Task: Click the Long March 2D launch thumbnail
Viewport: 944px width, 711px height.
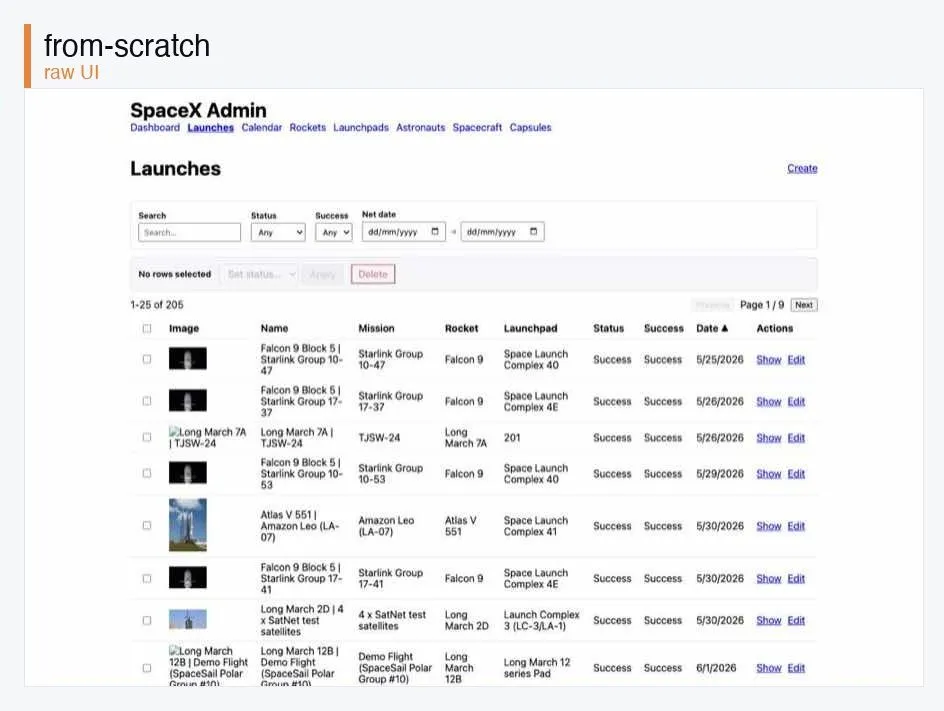Action: coord(188,619)
